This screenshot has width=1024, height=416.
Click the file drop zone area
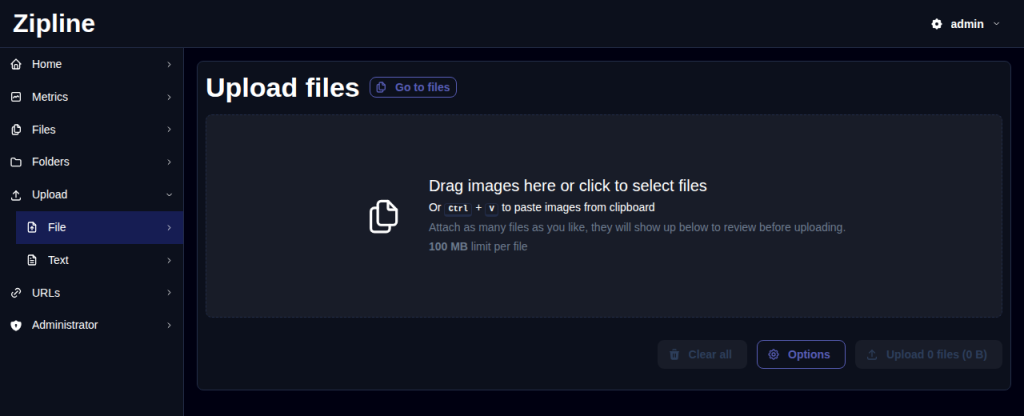604,216
